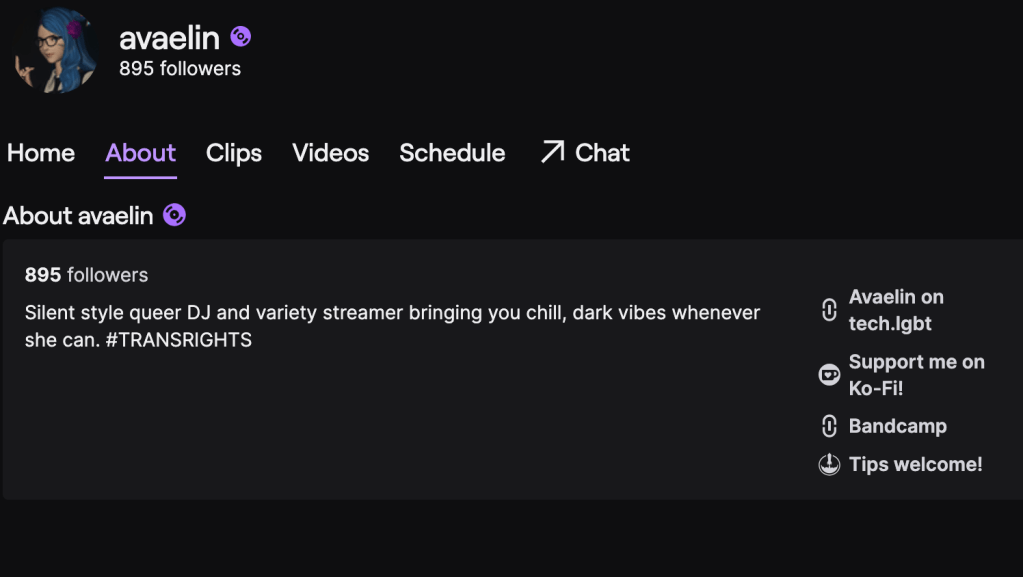Click the link icon beside Bandcamp

(x=829, y=426)
